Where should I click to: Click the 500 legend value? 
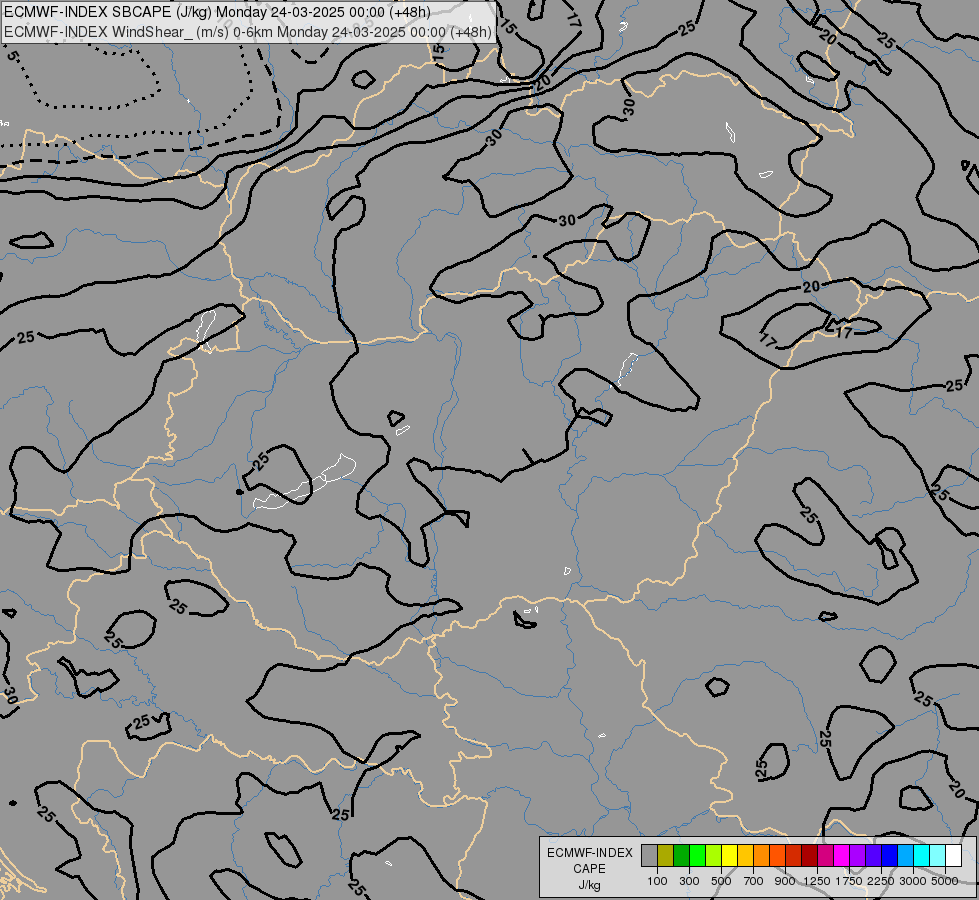click(721, 881)
